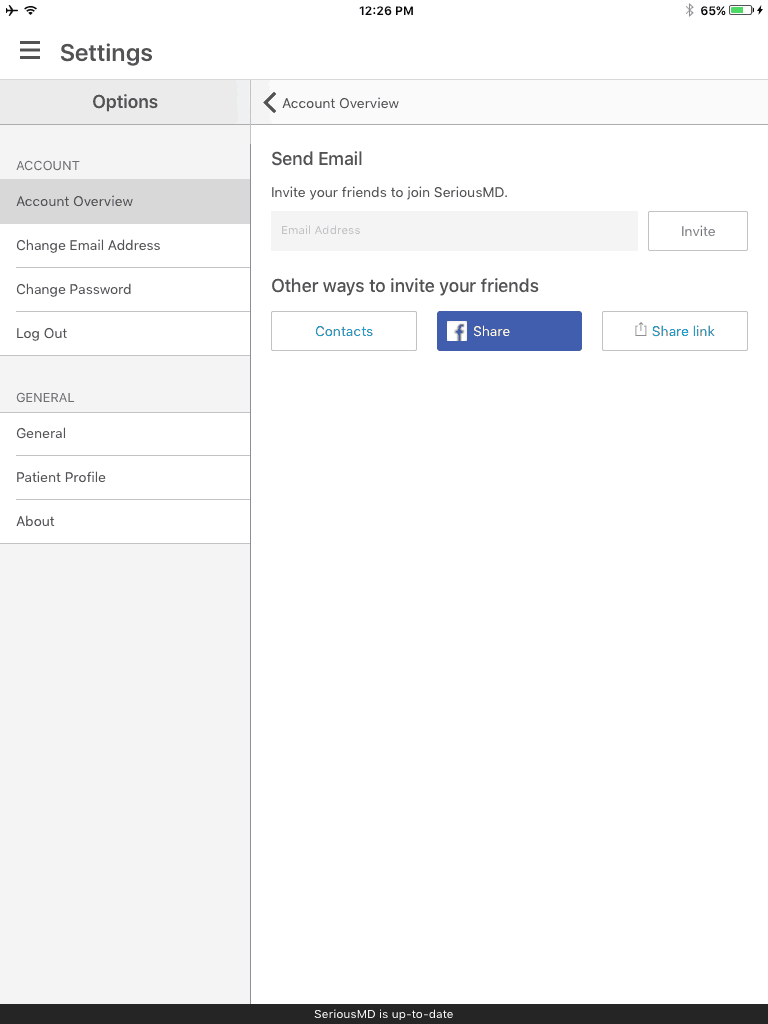Tap the Bluetooth status icon
Screen dimensions: 768x1024
689,10
